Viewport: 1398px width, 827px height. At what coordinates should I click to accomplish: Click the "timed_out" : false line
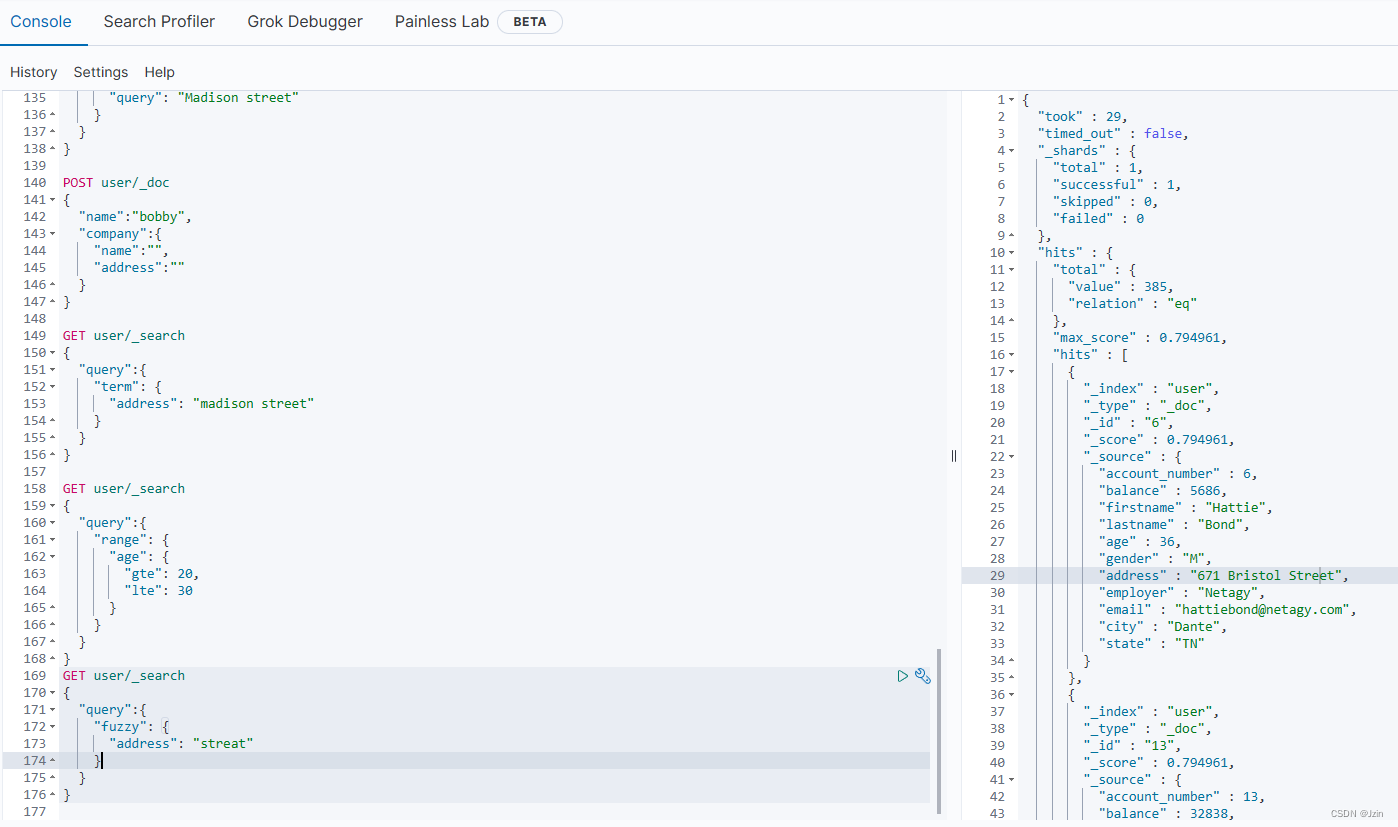1113,134
